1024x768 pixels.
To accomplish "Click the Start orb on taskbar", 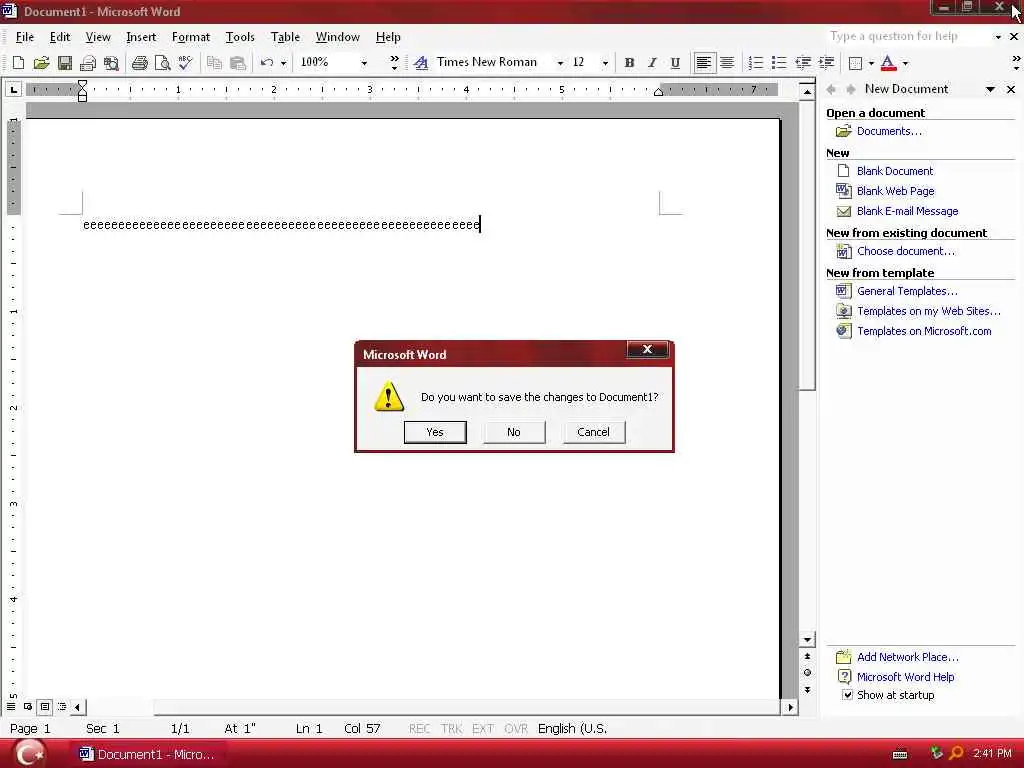I will pyautogui.click(x=30, y=754).
